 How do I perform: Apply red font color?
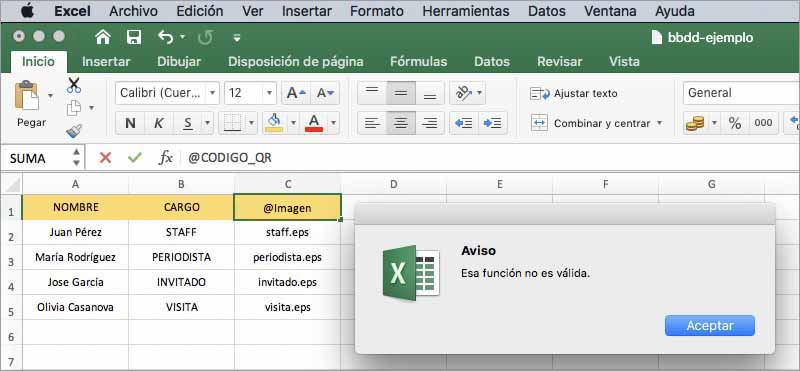tap(314, 123)
